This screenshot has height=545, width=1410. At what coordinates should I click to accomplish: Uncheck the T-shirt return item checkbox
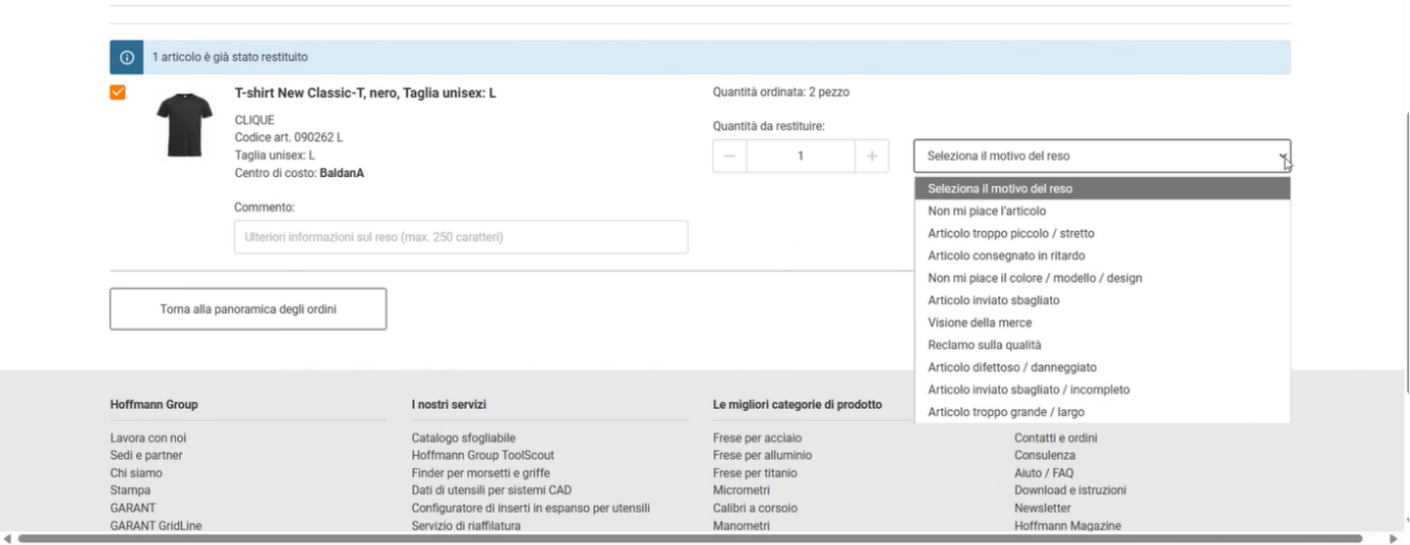118,93
